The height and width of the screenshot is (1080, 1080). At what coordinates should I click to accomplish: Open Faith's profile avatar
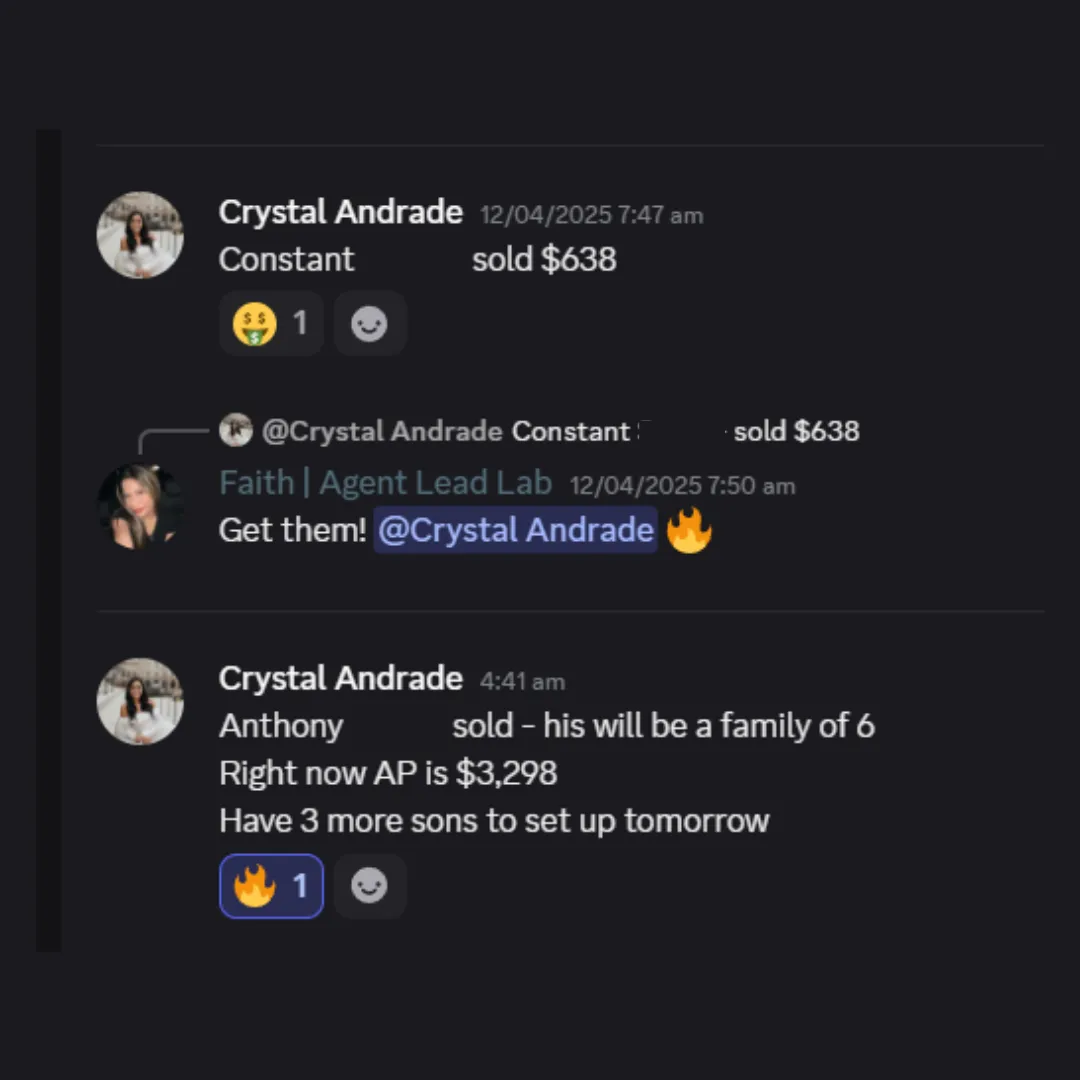coord(140,507)
